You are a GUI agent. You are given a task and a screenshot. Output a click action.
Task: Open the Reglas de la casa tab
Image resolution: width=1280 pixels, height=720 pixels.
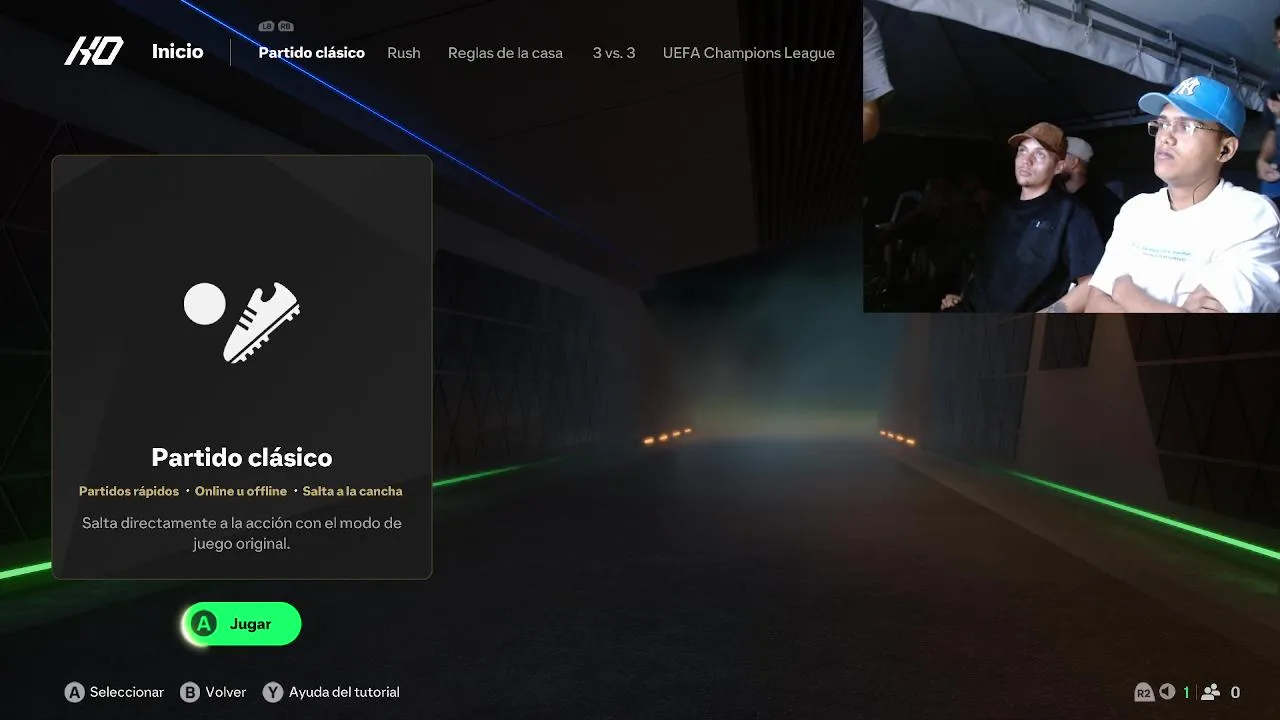point(505,53)
